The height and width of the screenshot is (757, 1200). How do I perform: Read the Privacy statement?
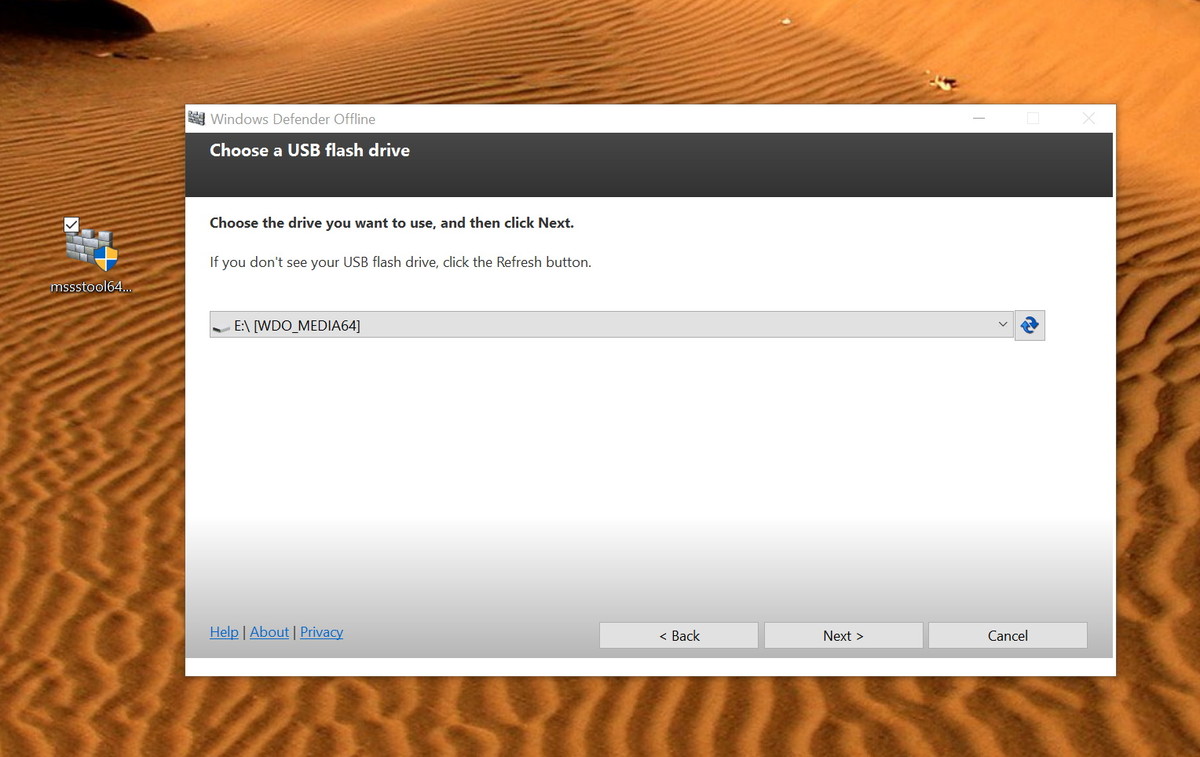321,631
